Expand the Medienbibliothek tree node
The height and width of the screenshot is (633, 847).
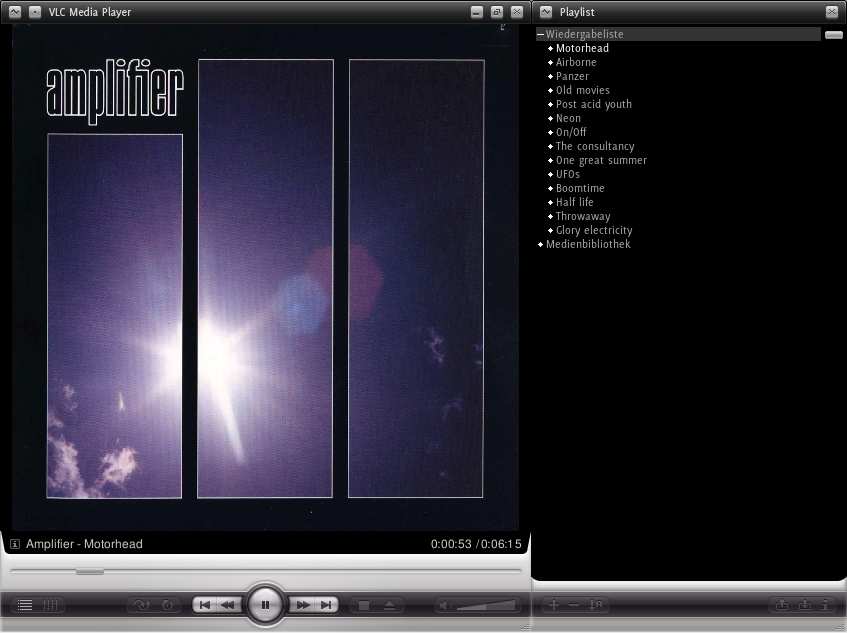(541, 245)
